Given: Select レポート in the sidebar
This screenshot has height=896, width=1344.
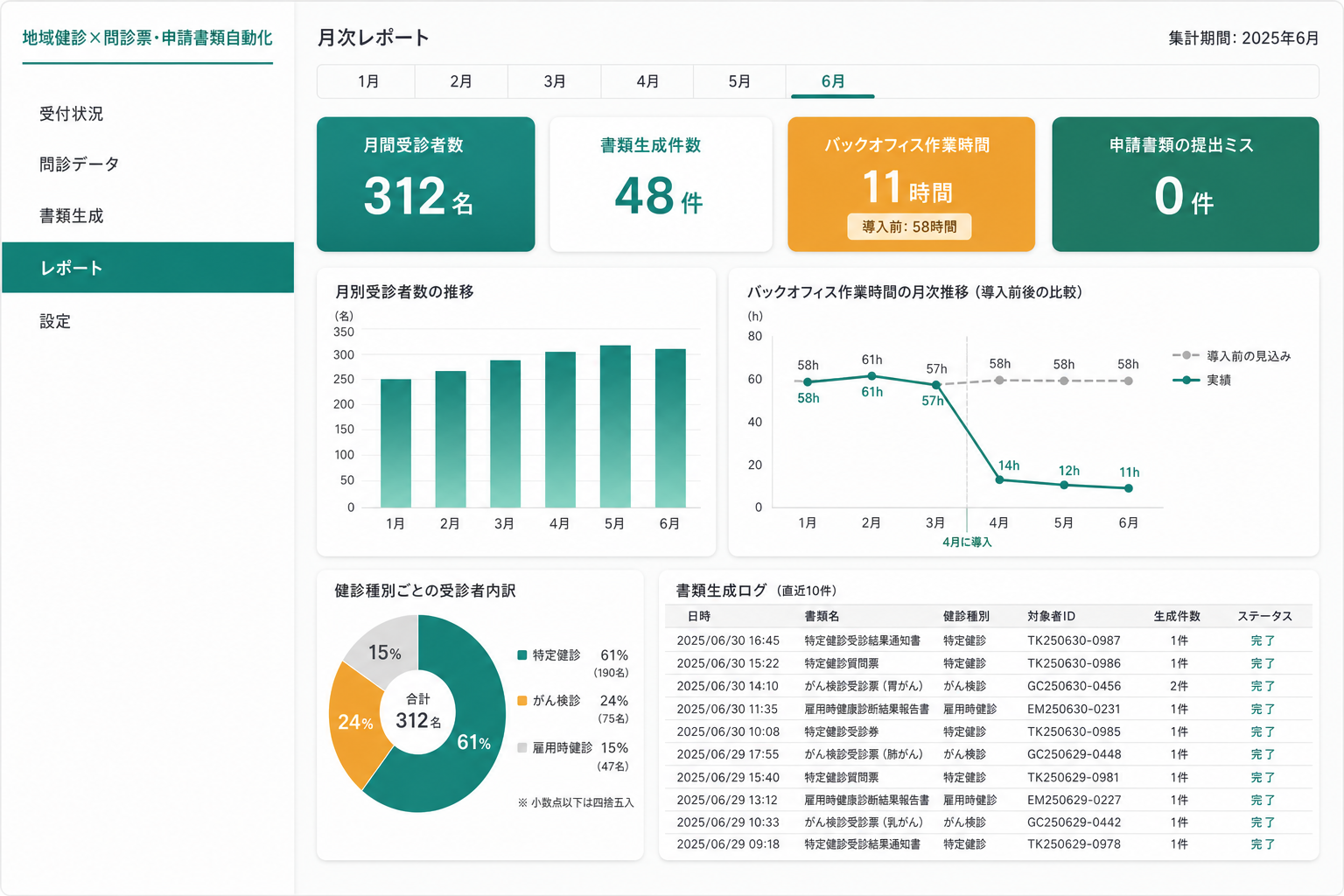Looking at the screenshot, I should point(147,268).
